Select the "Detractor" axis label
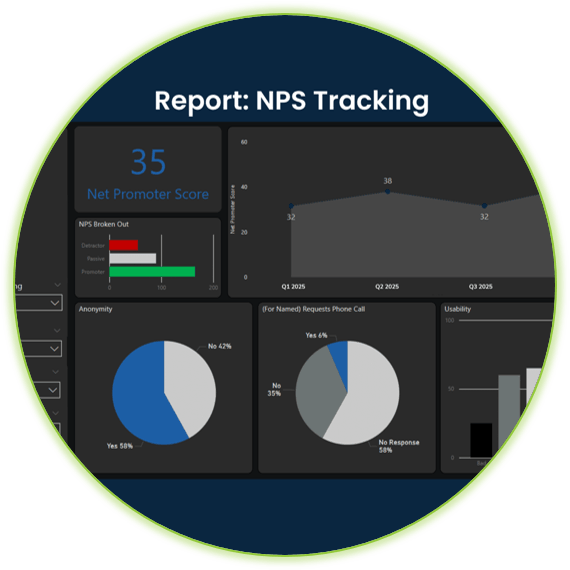570x570 pixels. [x=93, y=246]
